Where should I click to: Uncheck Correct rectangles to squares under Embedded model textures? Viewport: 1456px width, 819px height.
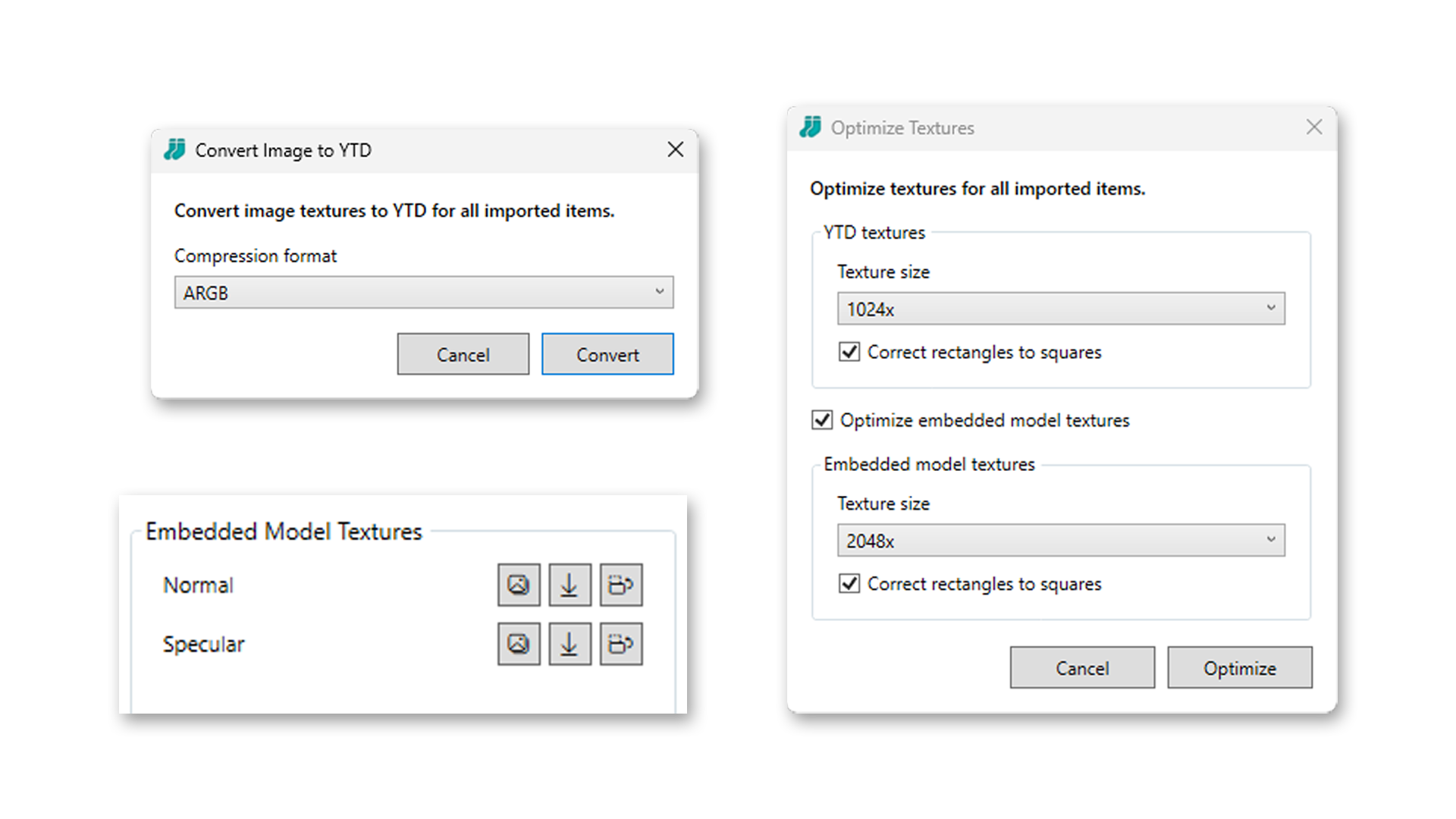click(849, 584)
